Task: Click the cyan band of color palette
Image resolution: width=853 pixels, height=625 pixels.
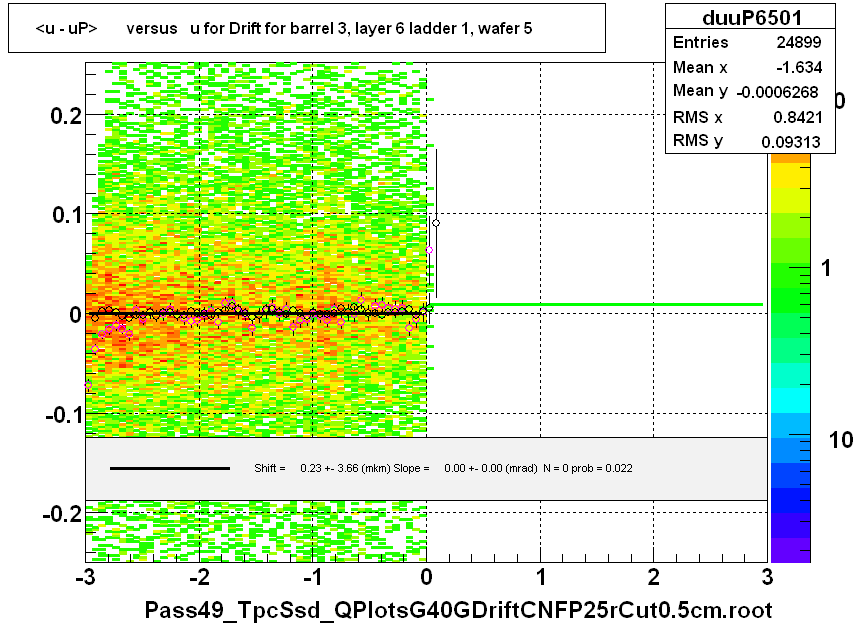Action: click(790, 400)
